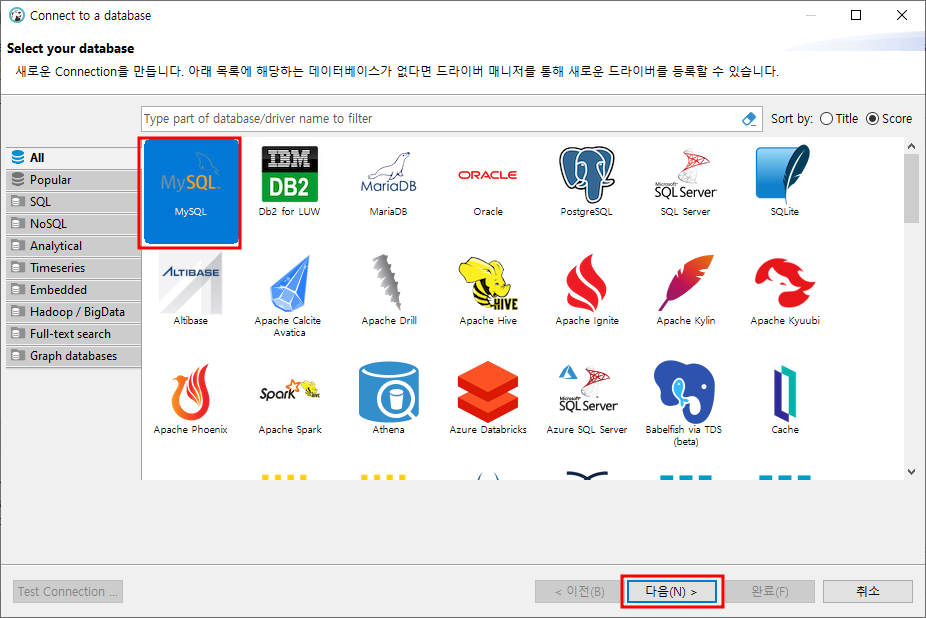Image resolution: width=926 pixels, height=618 pixels.
Task: Select the Cache database driver
Action: pyautogui.click(x=785, y=399)
